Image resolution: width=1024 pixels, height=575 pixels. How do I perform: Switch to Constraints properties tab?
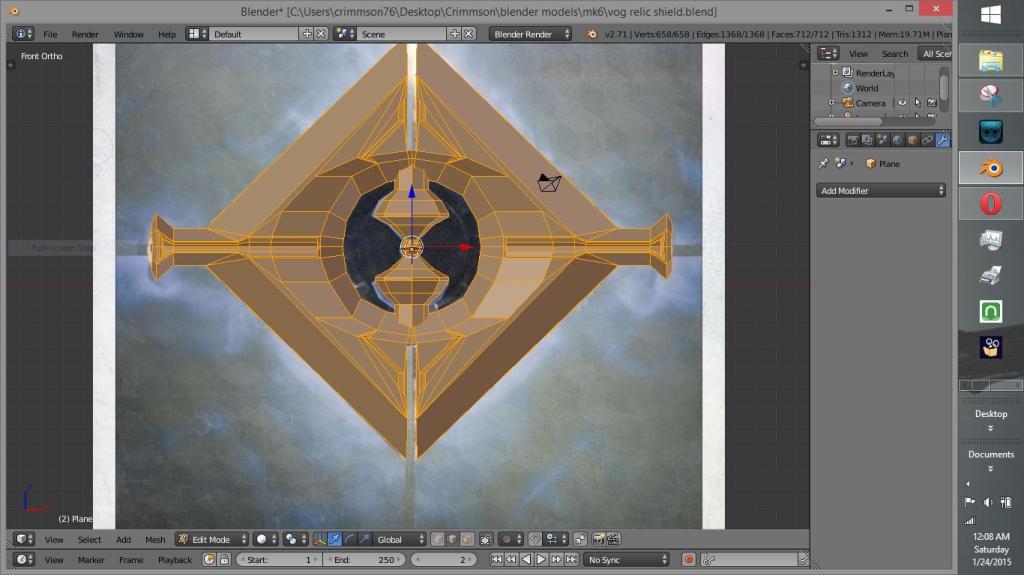pos(927,140)
